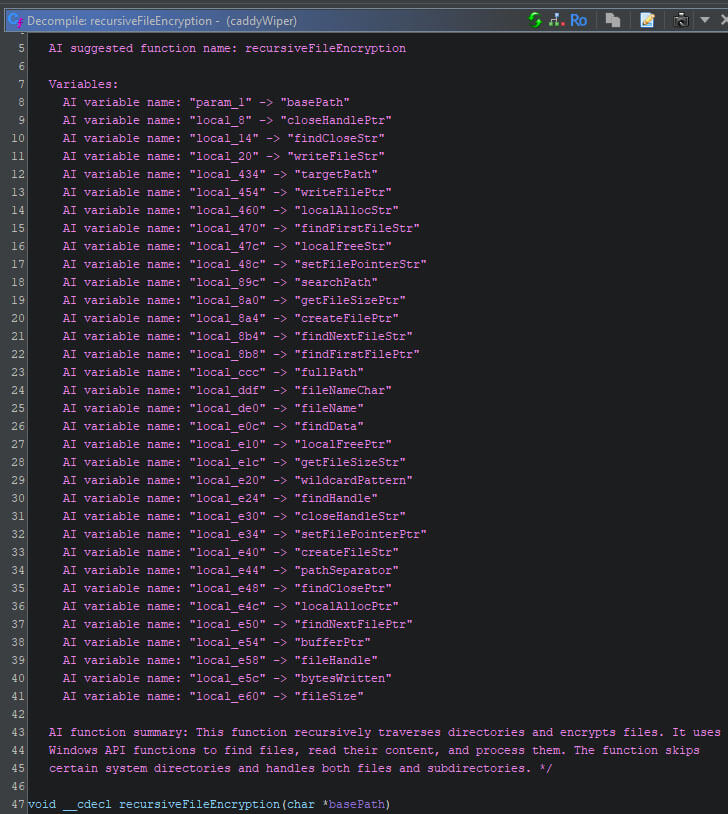Open the edit notepad icon
The height and width of the screenshot is (814, 728).
pyautogui.click(x=647, y=20)
